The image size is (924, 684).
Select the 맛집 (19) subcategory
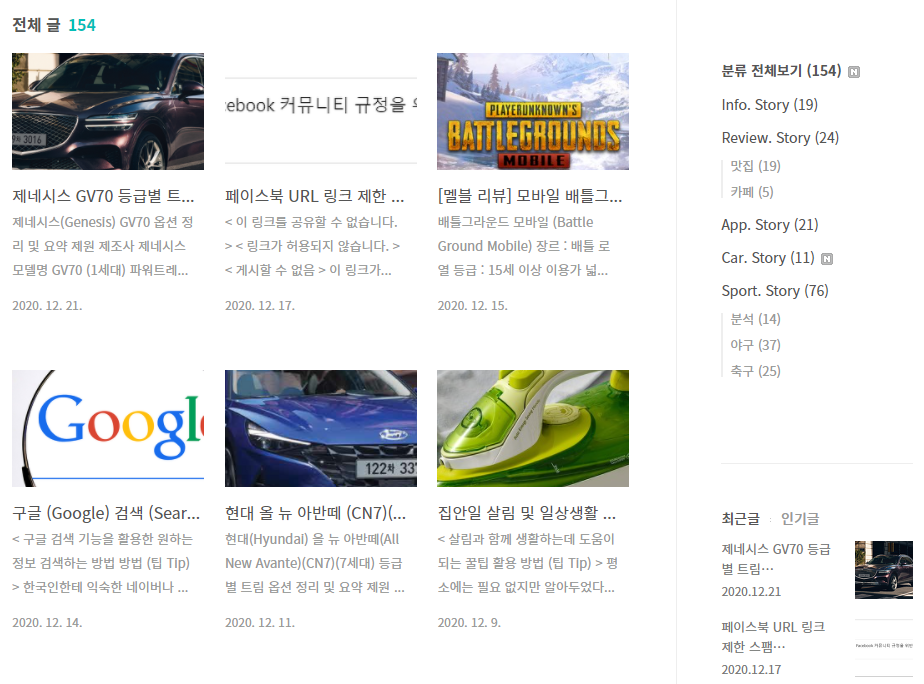755,166
